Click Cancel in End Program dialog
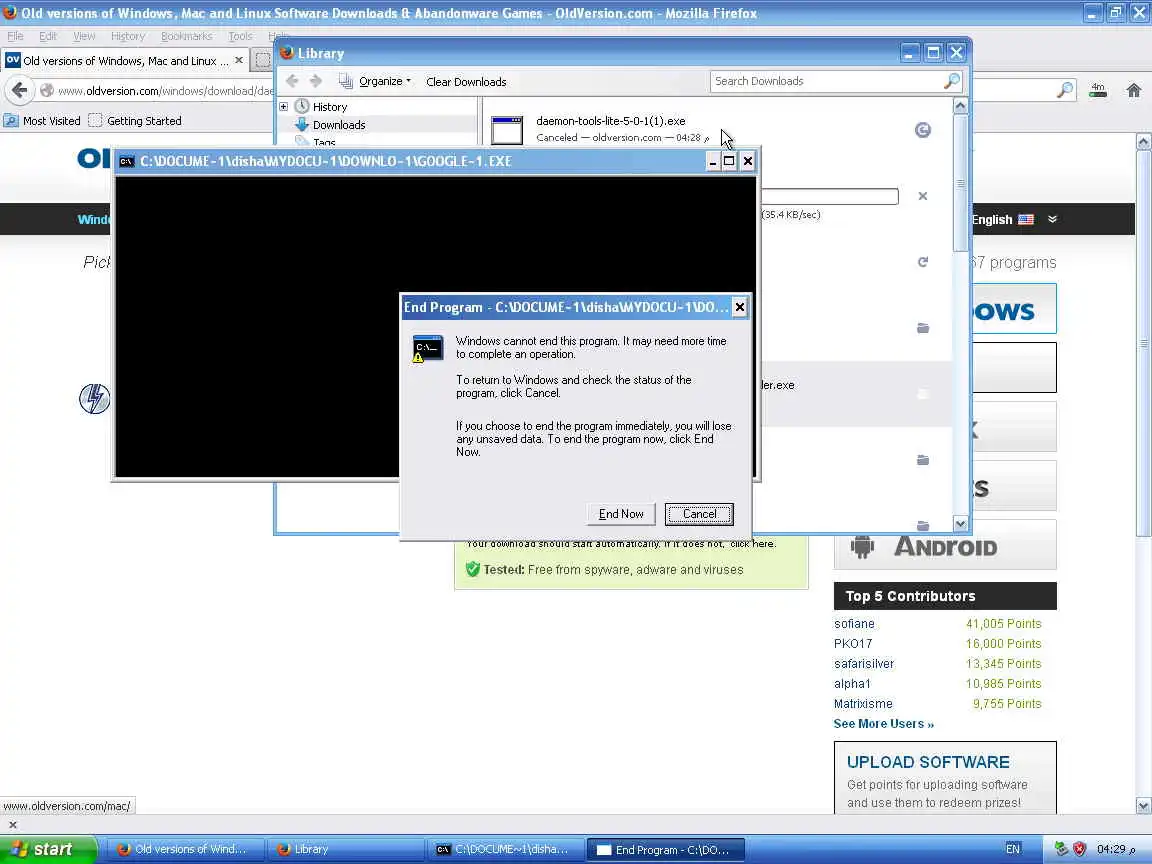 (699, 514)
